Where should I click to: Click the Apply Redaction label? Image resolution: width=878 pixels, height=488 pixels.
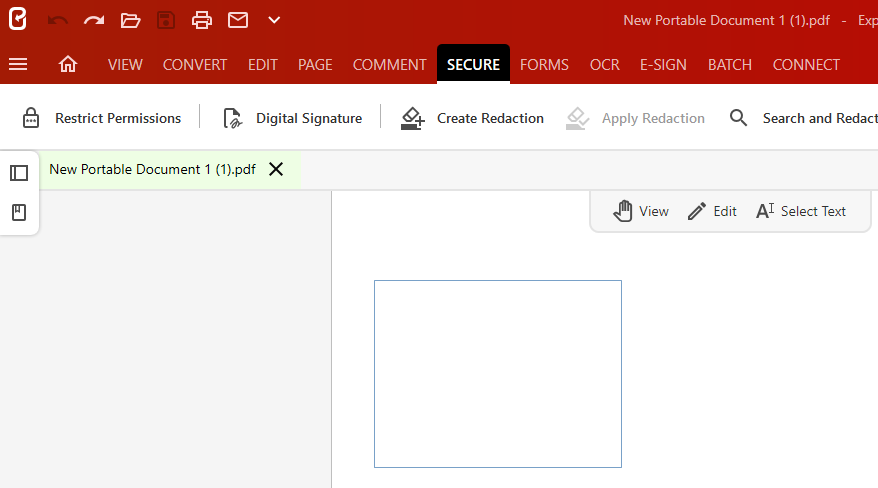(x=653, y=119)
